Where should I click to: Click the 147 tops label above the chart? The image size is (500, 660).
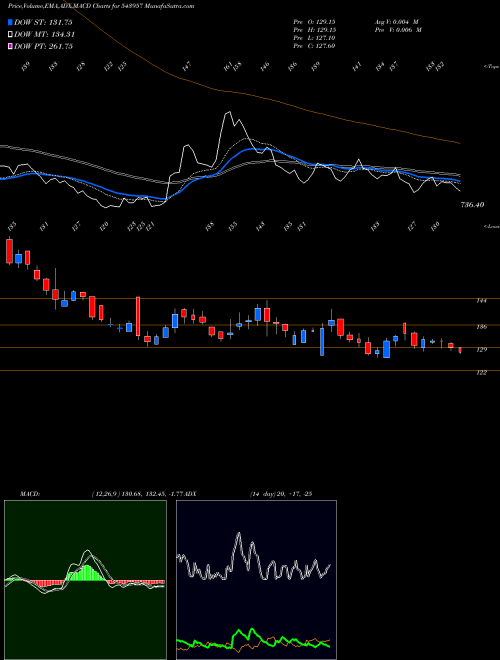[x=186, y=66]
